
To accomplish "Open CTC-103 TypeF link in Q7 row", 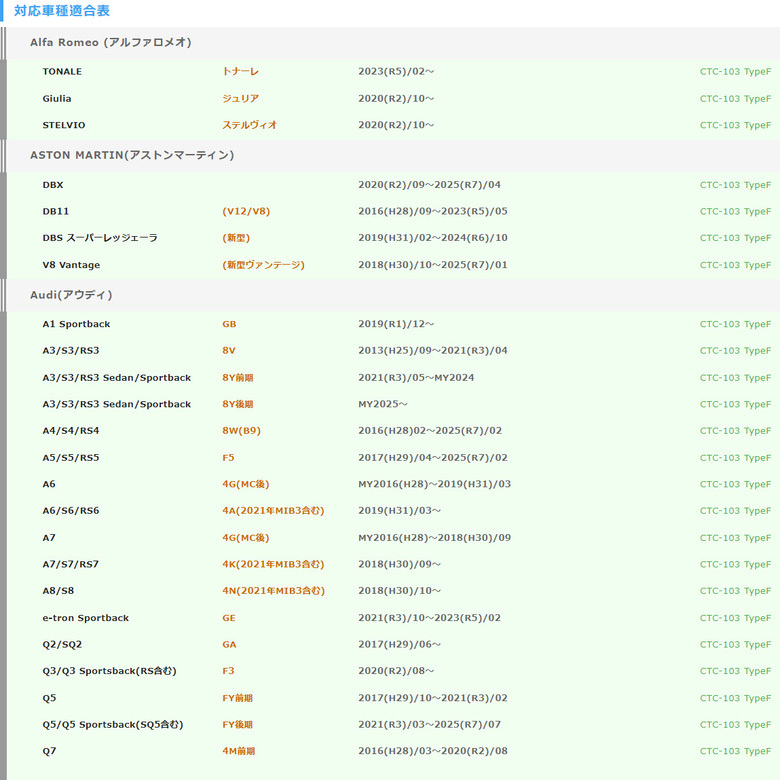I will [x=735, y=751].
